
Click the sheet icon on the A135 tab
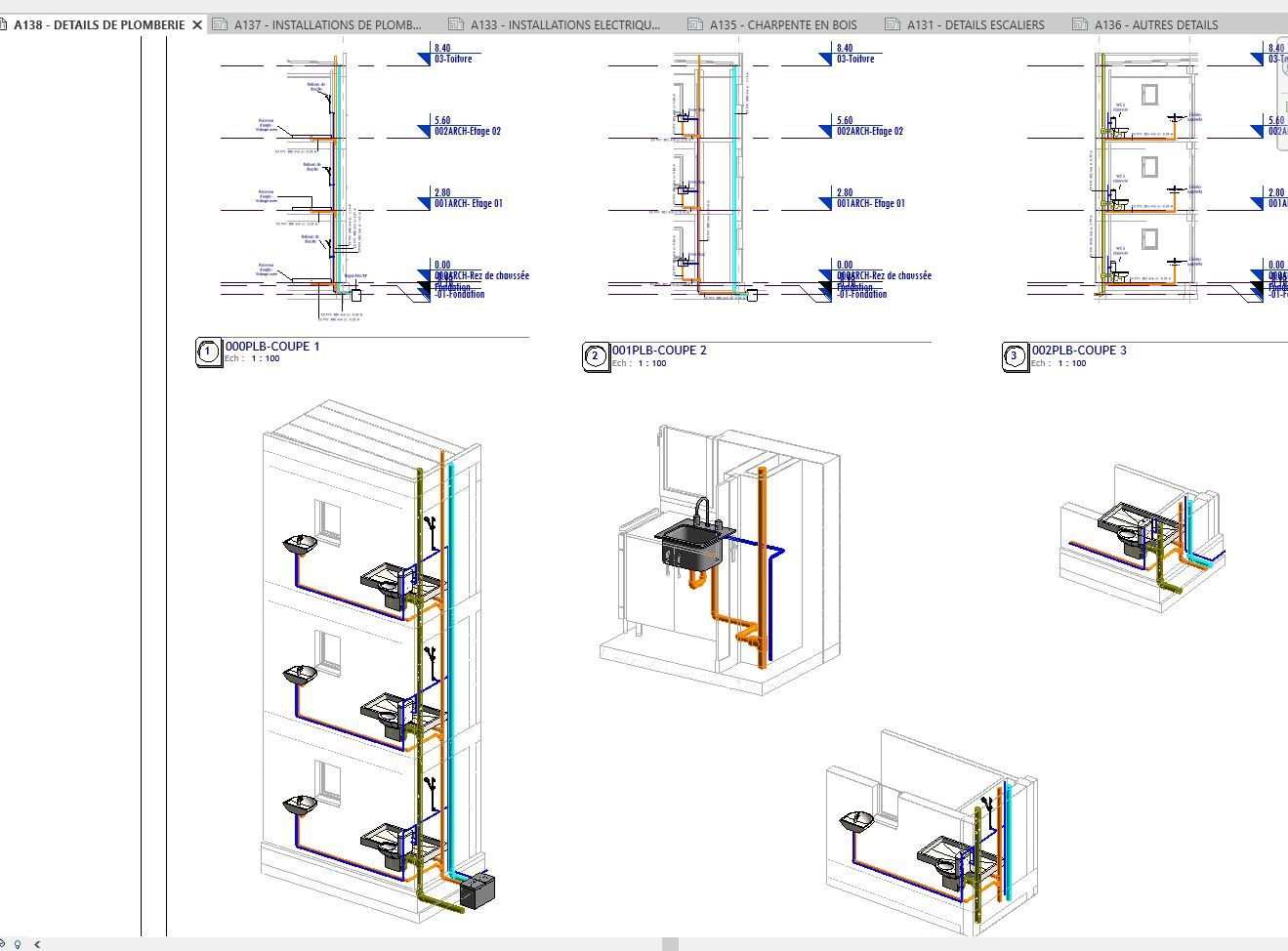pos(694,24)
